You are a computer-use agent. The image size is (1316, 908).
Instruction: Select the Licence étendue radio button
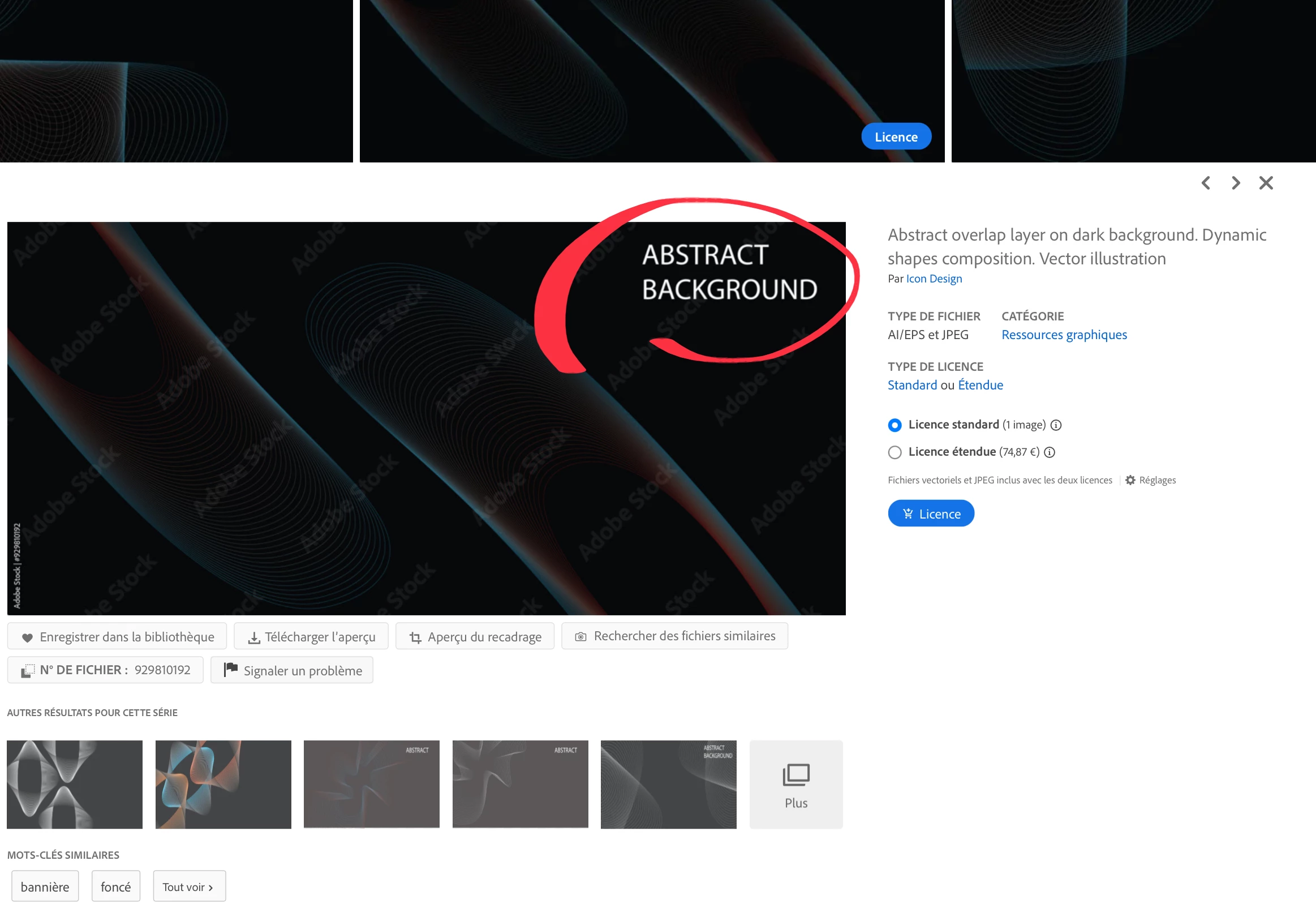coord(894,452)
